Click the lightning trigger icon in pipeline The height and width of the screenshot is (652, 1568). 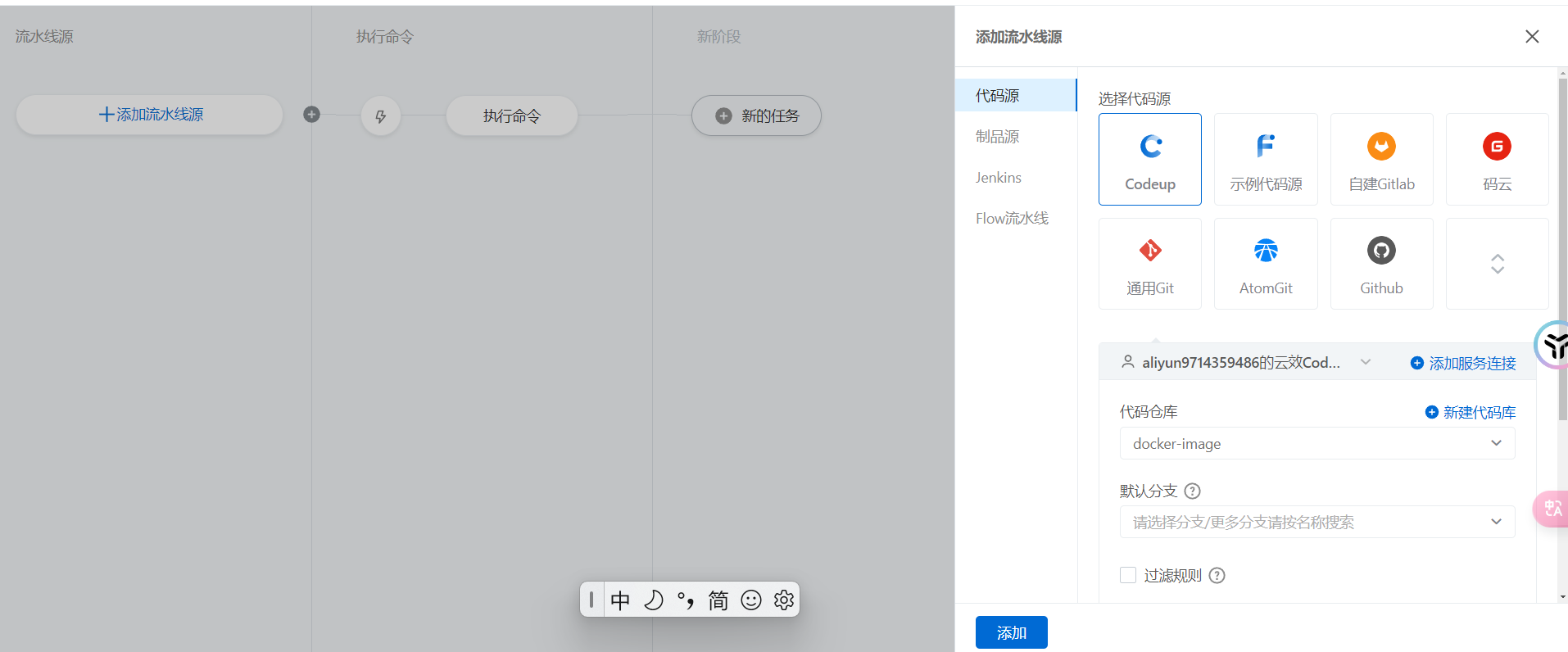coord(380,116)
